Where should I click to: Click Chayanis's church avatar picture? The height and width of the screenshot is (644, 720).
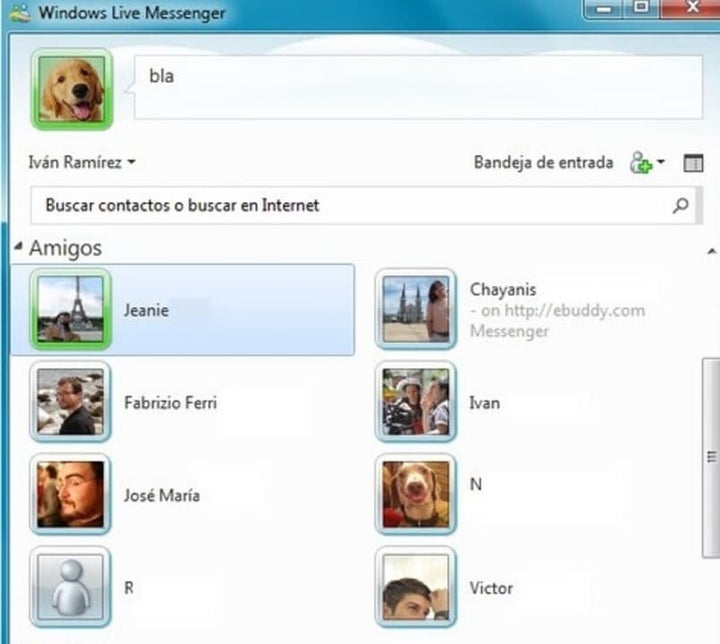click(416, 310)
